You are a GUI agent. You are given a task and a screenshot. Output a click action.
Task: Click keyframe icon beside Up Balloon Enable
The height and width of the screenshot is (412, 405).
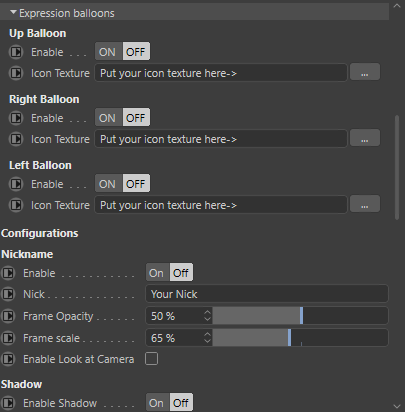tap(16, 52)
